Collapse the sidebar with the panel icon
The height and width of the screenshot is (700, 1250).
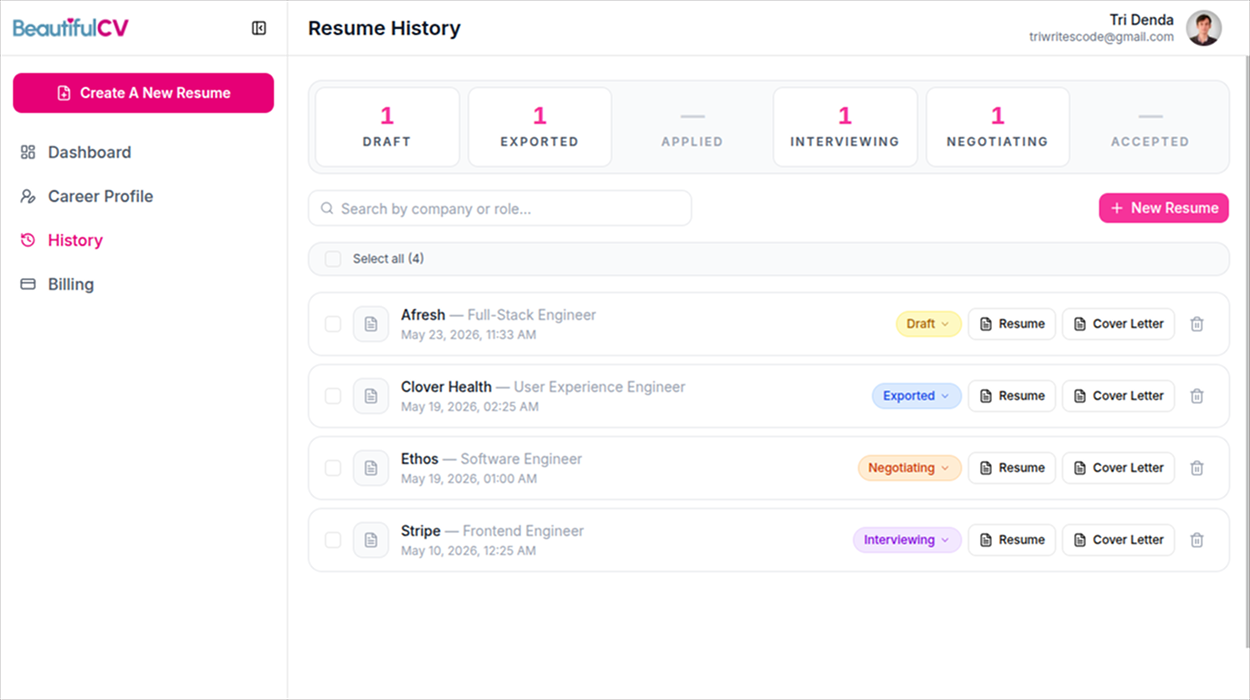click(x=259, y=28)
